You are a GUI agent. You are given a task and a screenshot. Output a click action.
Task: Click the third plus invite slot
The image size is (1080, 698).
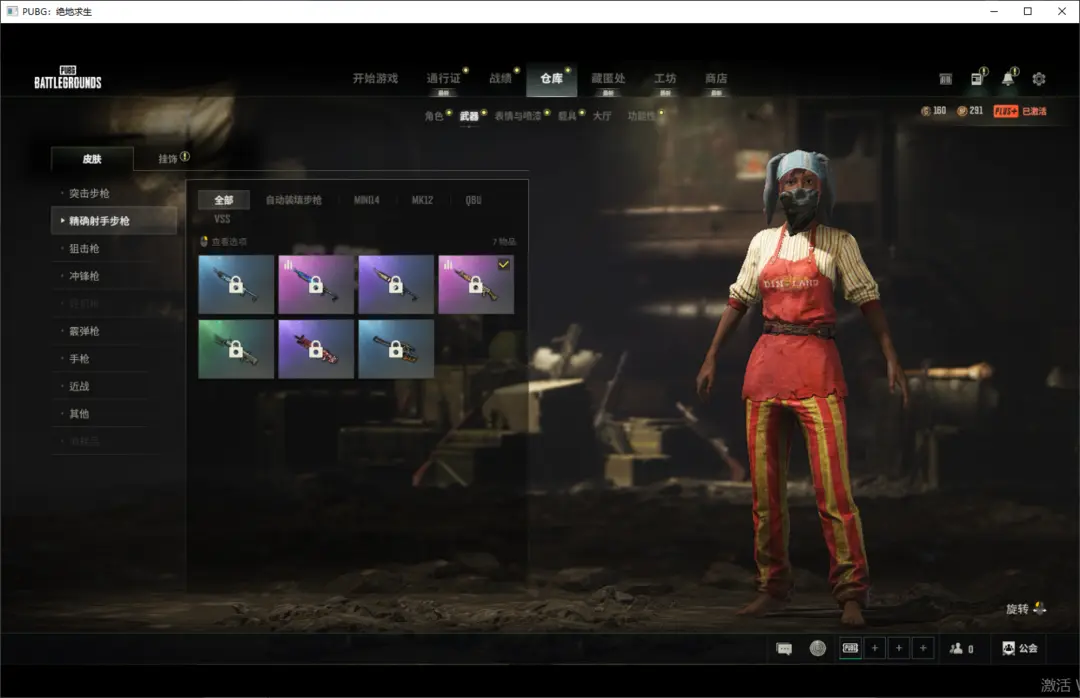pyautogui.click(x=923, y=648)
